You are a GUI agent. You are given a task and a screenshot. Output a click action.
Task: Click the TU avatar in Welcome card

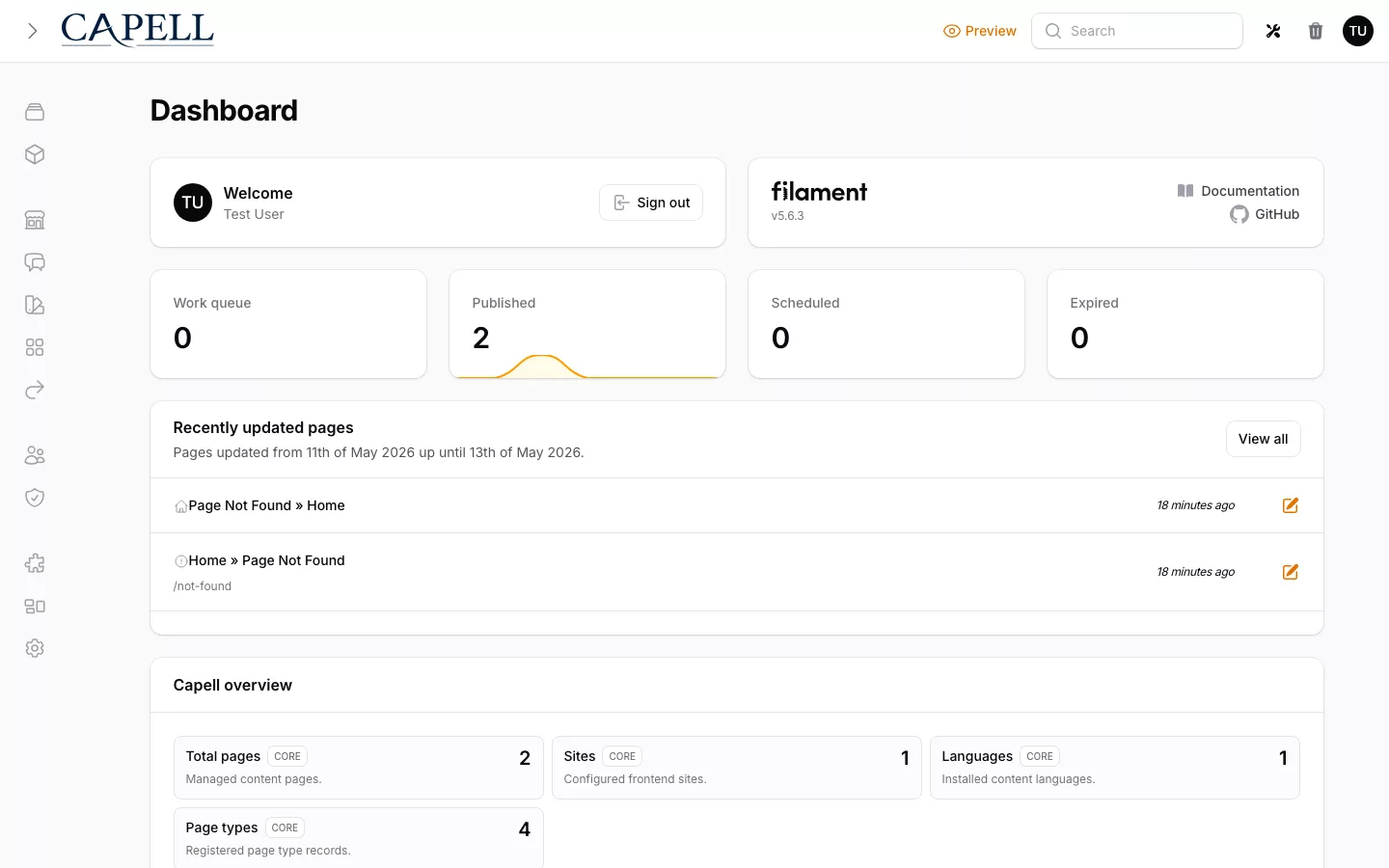point(193,203)
